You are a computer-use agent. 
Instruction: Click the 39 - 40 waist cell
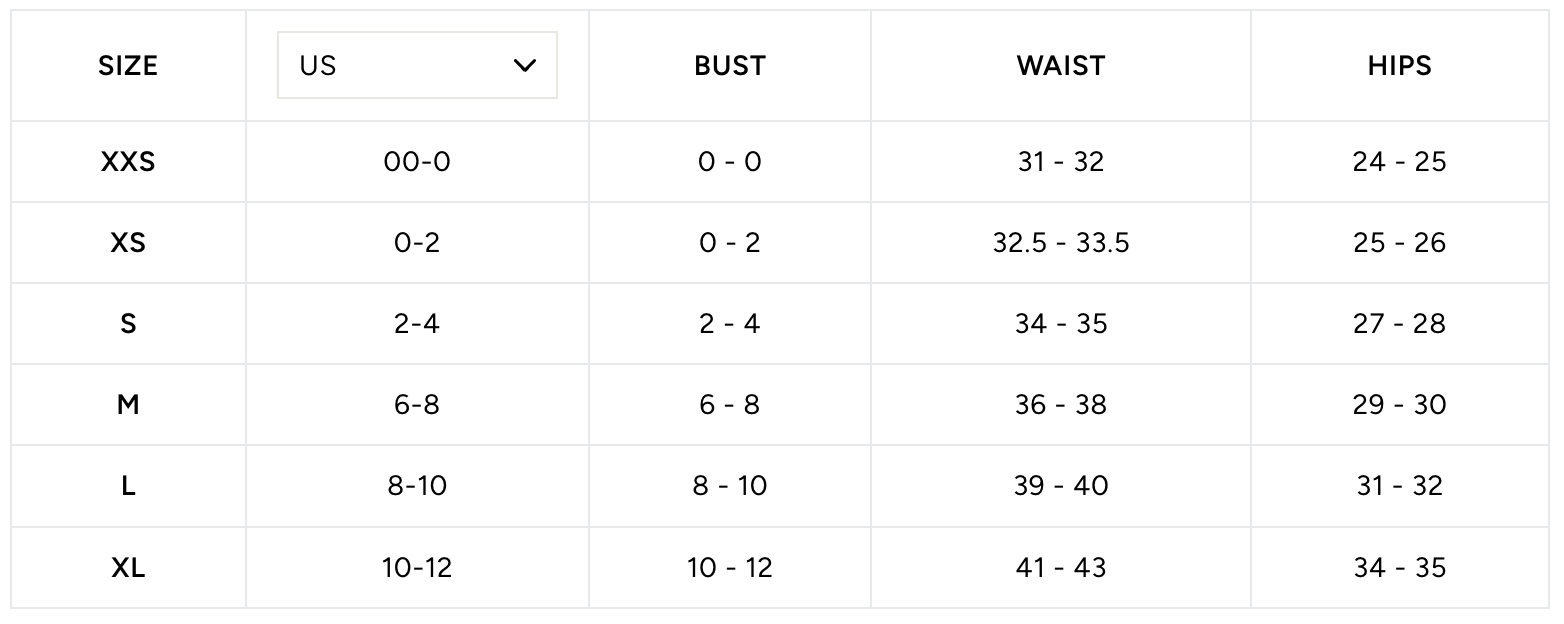[x=1061, y=486]
